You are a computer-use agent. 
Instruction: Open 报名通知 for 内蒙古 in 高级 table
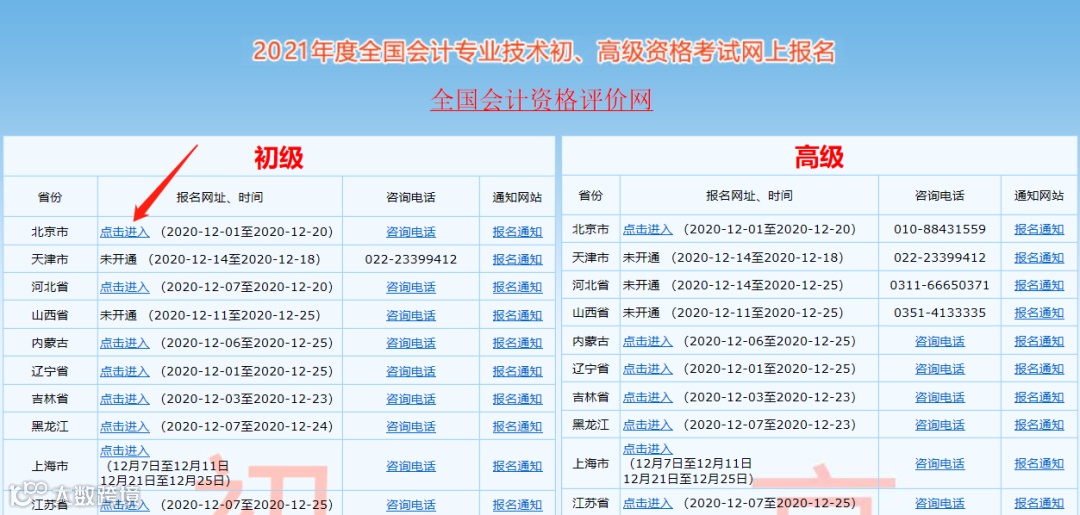point(1039,341)
